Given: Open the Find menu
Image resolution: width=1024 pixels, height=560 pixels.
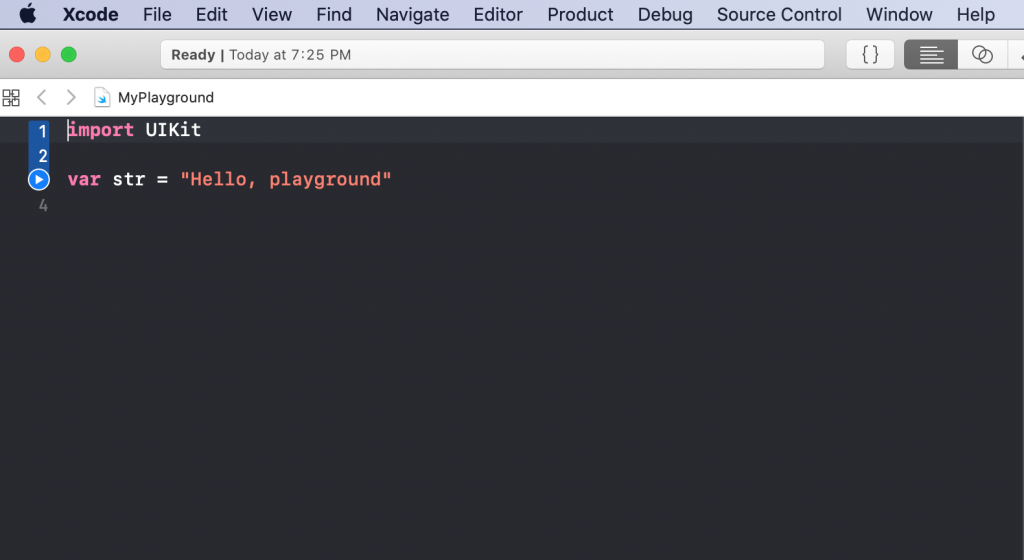Looking at the screenshot, I should [334, 14].
